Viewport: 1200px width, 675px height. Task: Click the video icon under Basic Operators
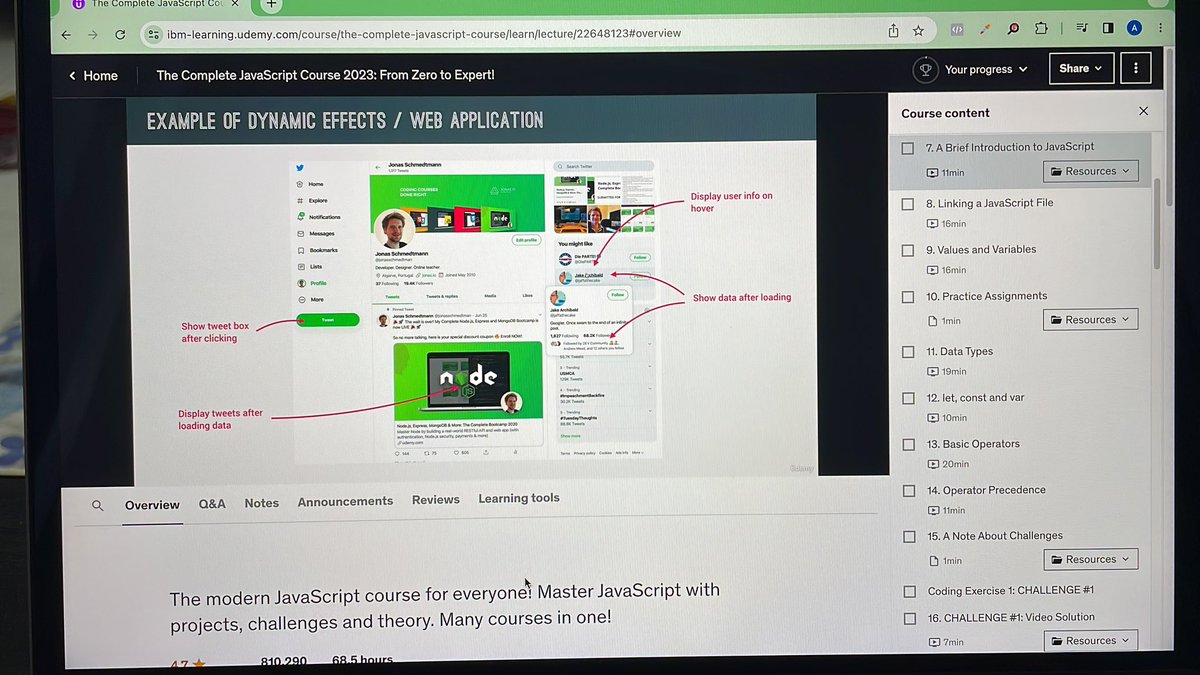932,464
